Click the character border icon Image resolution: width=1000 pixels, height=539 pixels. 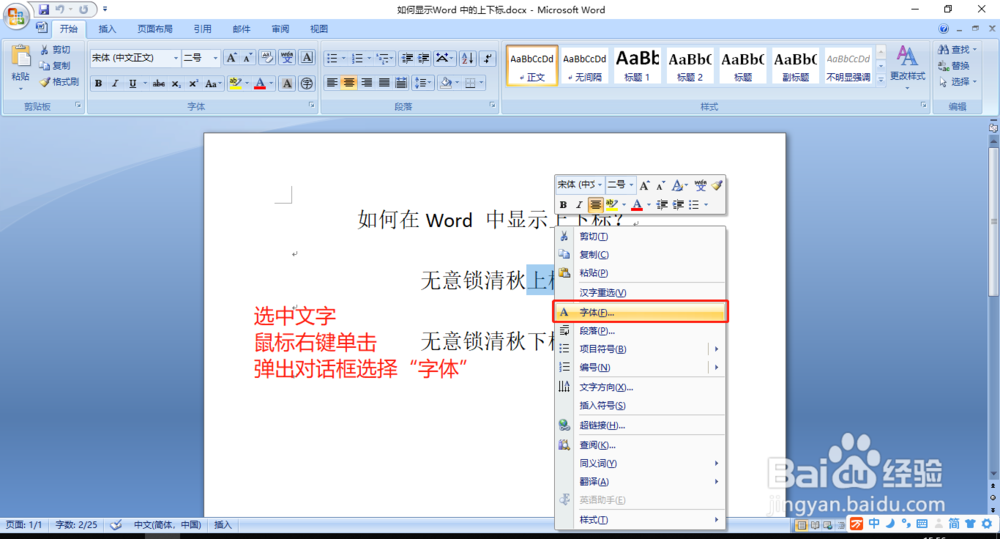[x=307, y=58]
